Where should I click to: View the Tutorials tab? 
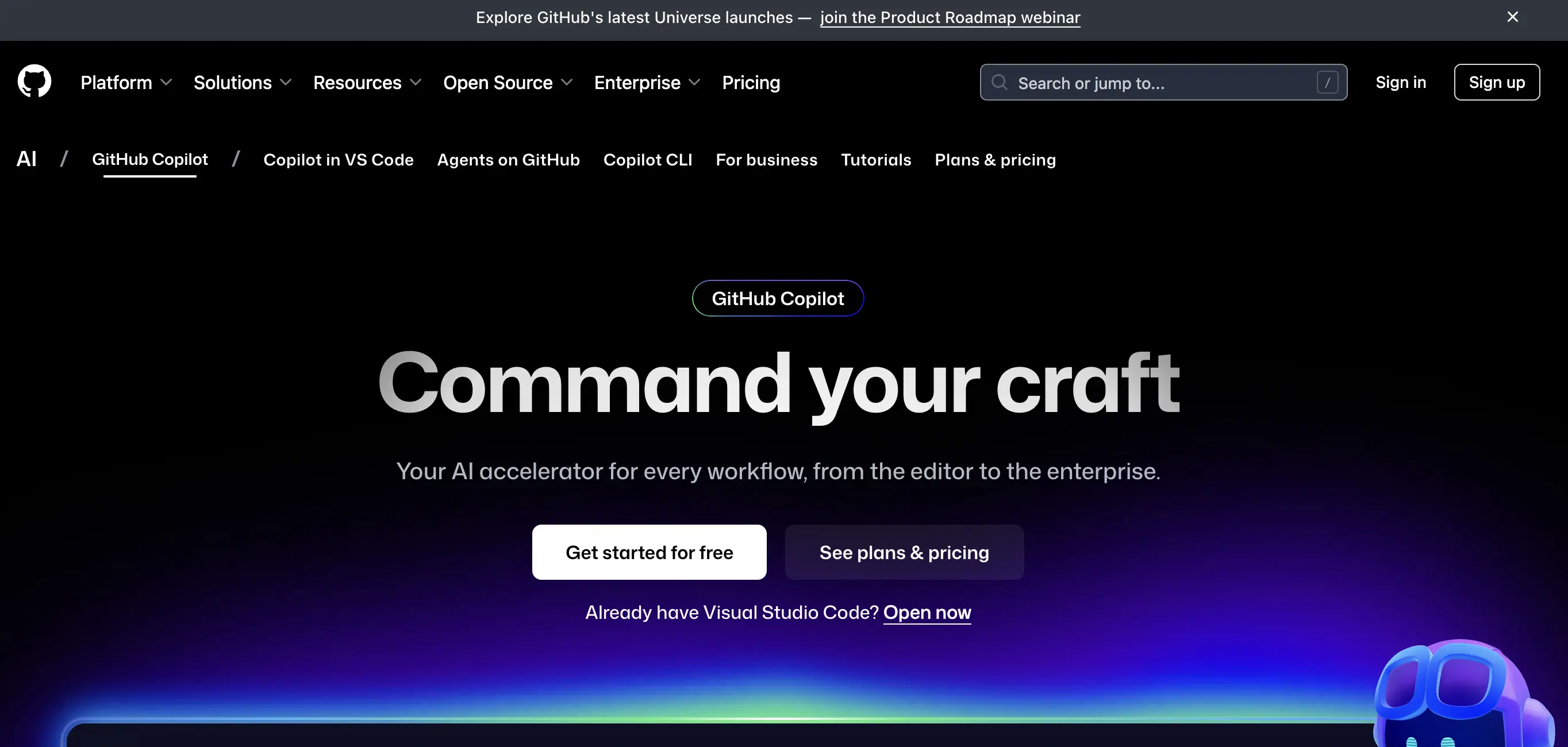point(876,159)
